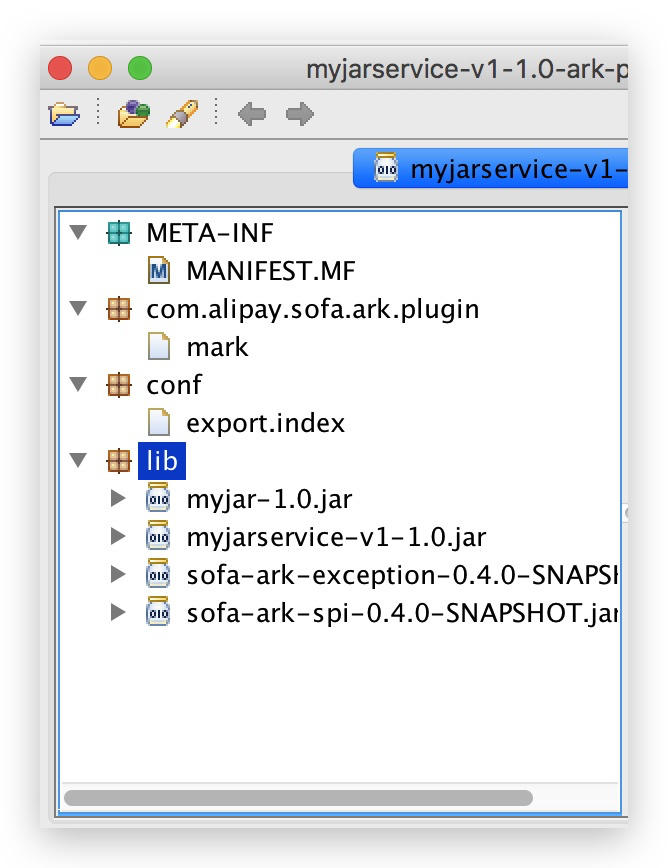The width and height of the screenshot is (668, 868).
Task: Collapse the com.alipay.sofa.ark.plugin node
Action: point(79,308)
